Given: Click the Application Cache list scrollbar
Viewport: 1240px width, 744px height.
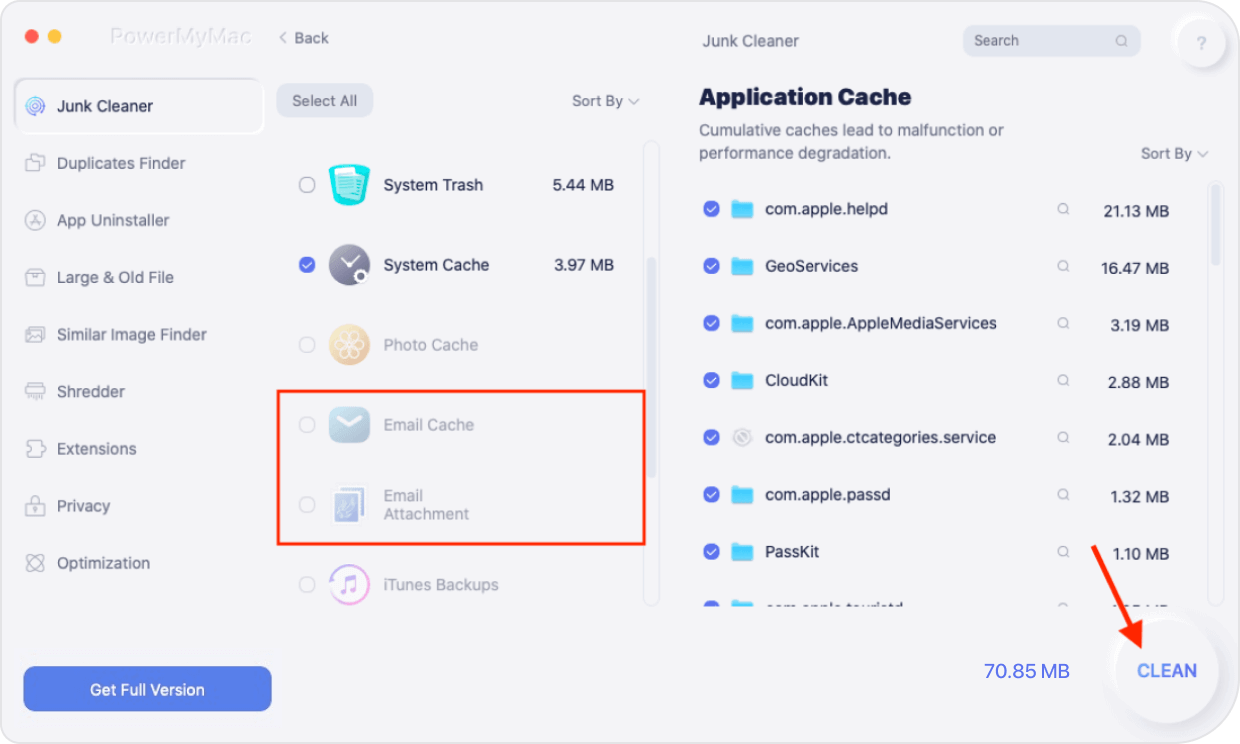Looking at the screenshot, I should pyautogui.click(x=1215, y=224).
